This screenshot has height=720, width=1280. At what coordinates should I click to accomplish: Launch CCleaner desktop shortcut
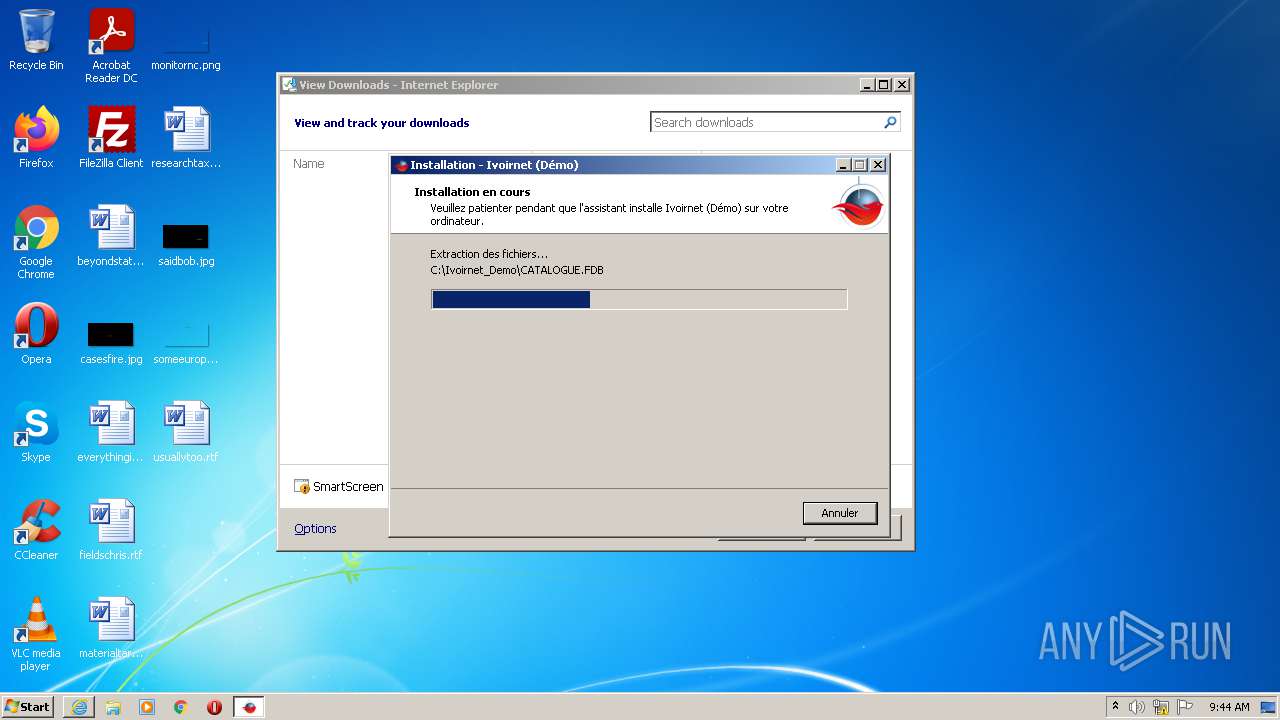36,531
